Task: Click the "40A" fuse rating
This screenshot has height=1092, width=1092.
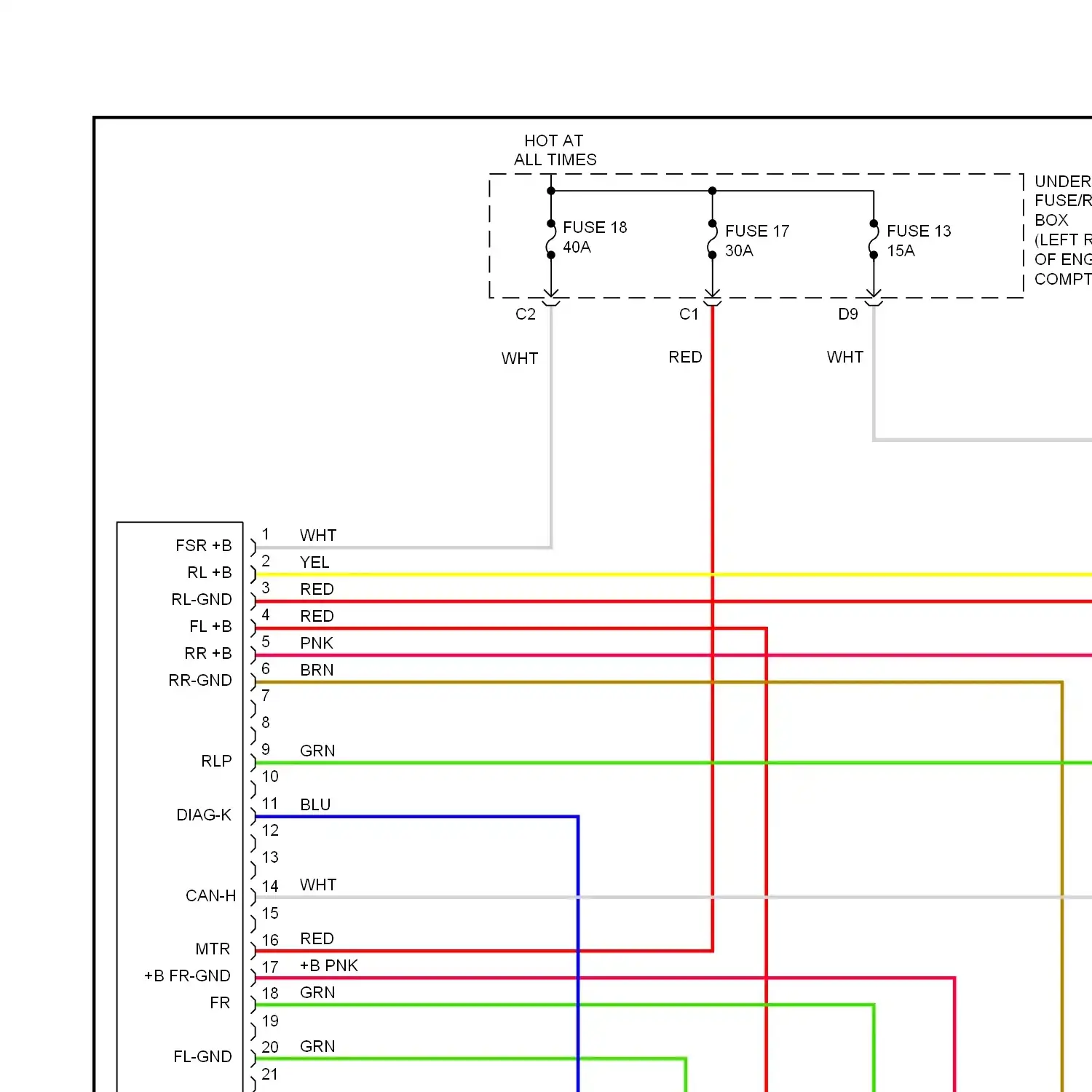Action: (577, 247)
